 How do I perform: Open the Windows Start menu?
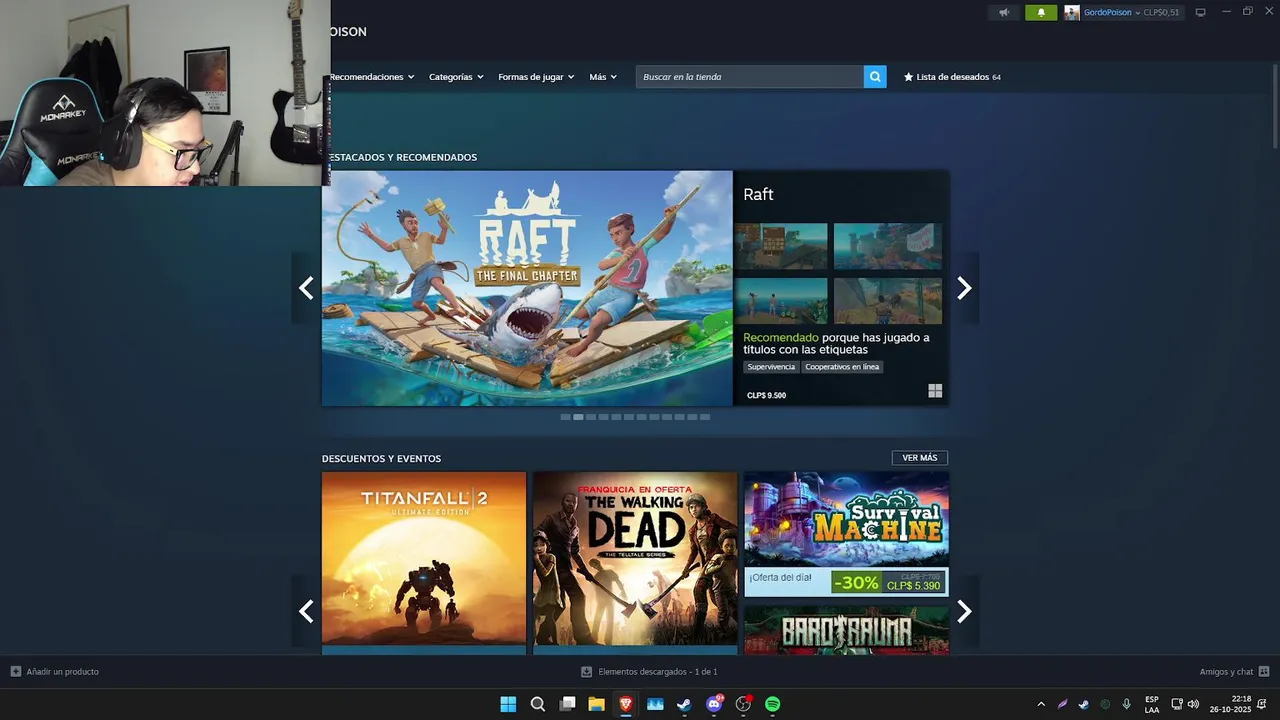[x=508, y=704]
